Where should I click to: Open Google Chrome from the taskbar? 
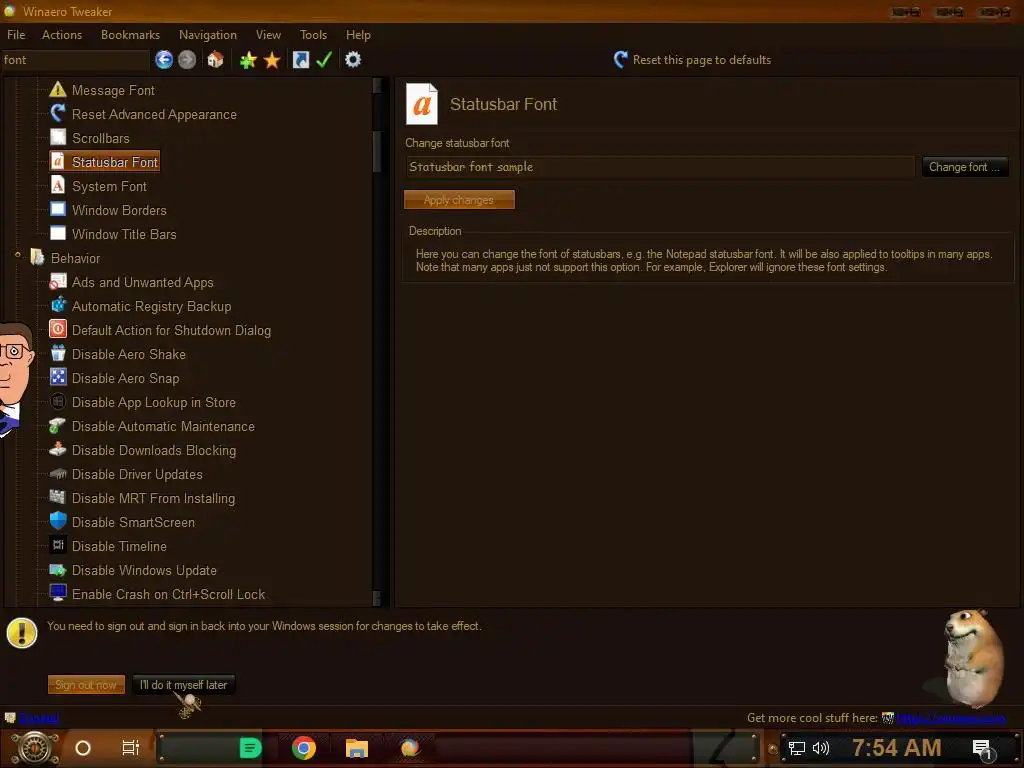[x=304, y=748]
